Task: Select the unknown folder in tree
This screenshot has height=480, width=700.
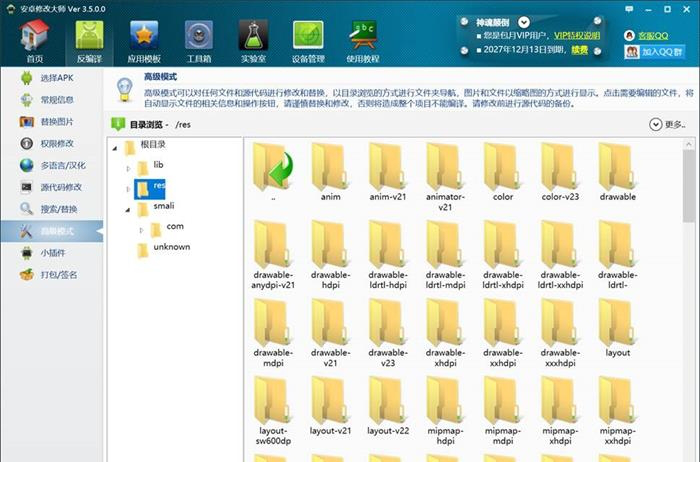Action: (x=171, y=247)
